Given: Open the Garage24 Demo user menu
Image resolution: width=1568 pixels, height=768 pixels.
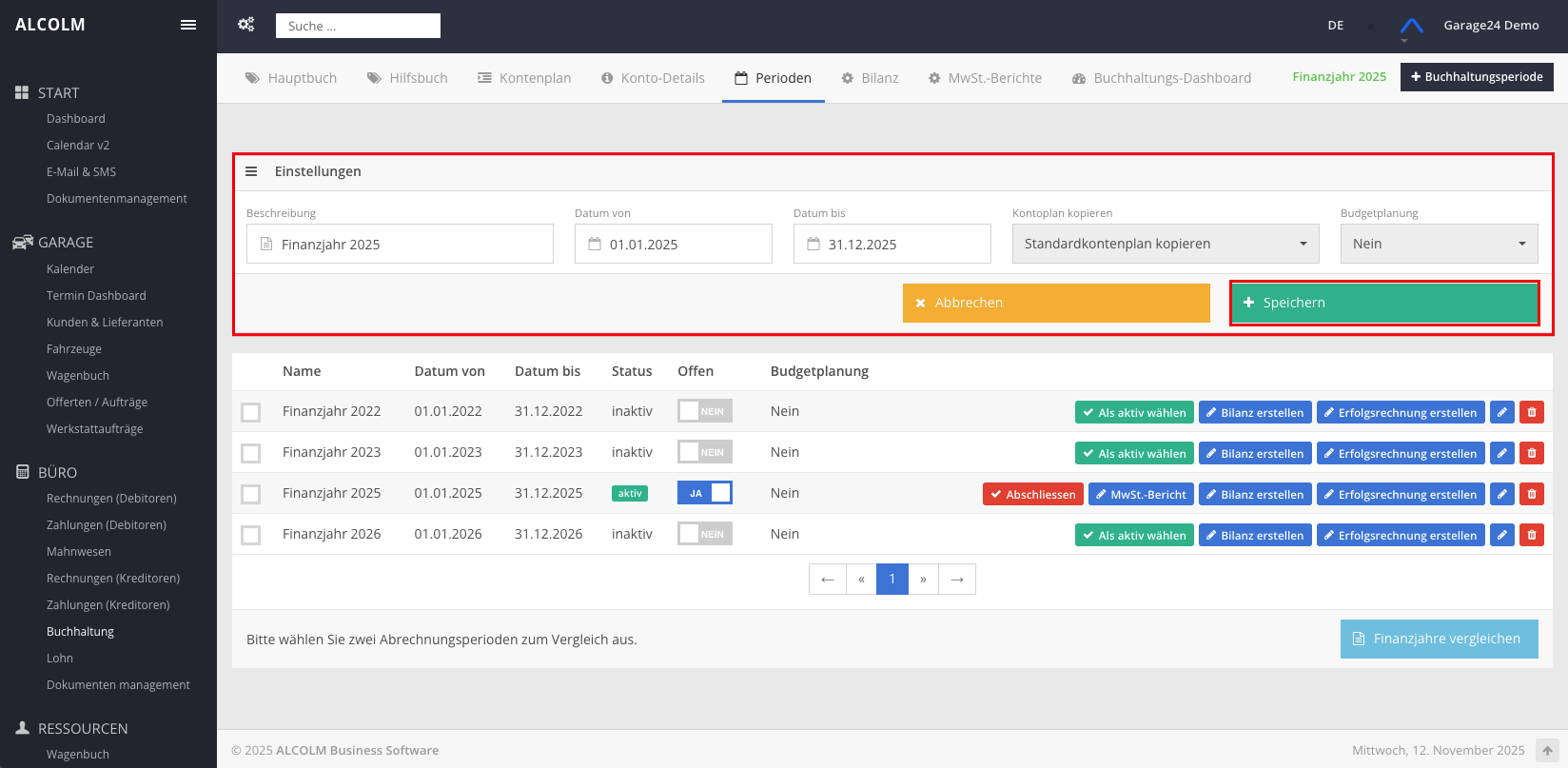Looking at the screenshot, I should pyautogui.click(x=1490, y=26).
